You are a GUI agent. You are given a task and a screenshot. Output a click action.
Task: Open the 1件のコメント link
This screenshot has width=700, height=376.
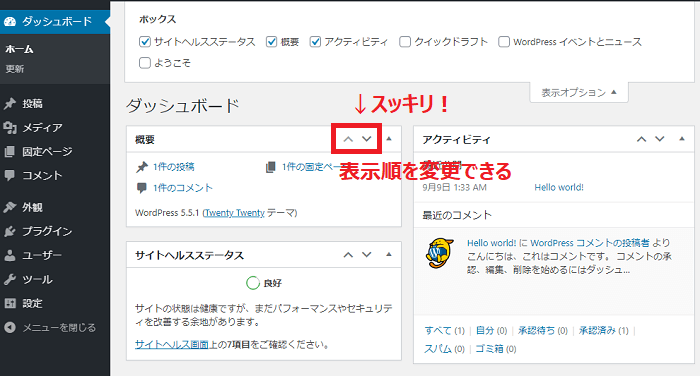click(x=183, y=188)
